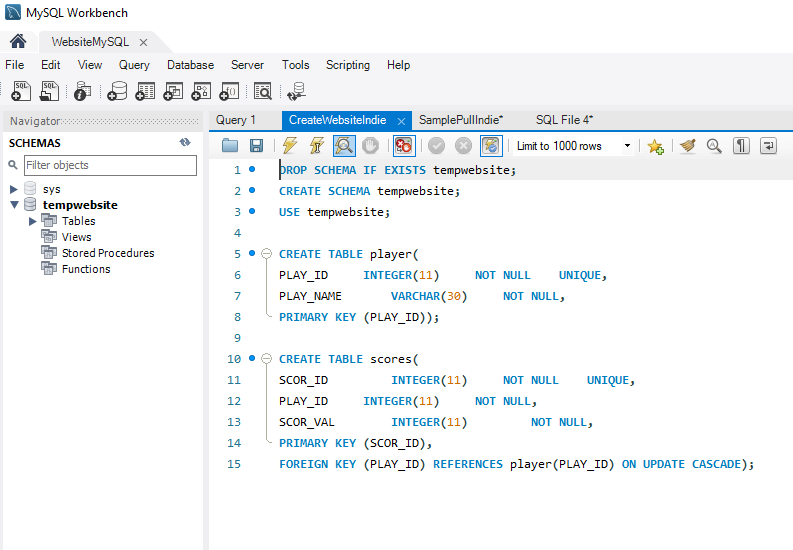Beautify the query with broom icon
Screen dimensions: 793x550
688,146
